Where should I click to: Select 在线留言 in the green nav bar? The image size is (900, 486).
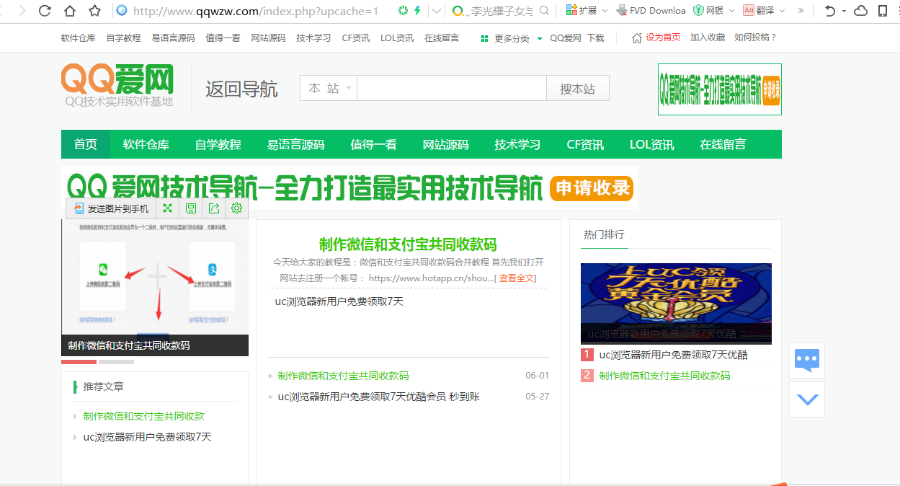723,144
